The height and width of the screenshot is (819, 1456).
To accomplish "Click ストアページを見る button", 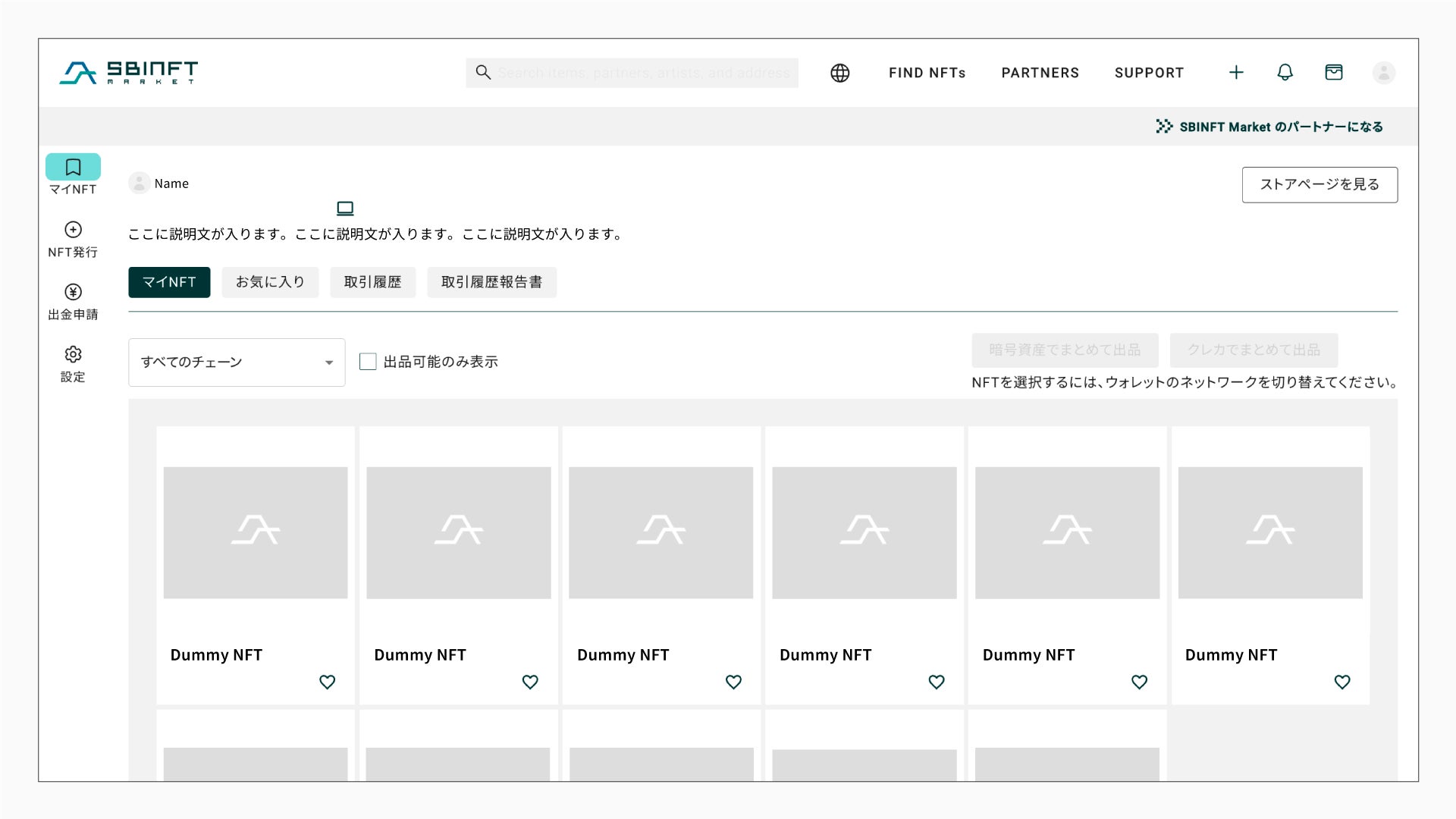I will (x=1319, y=185).
